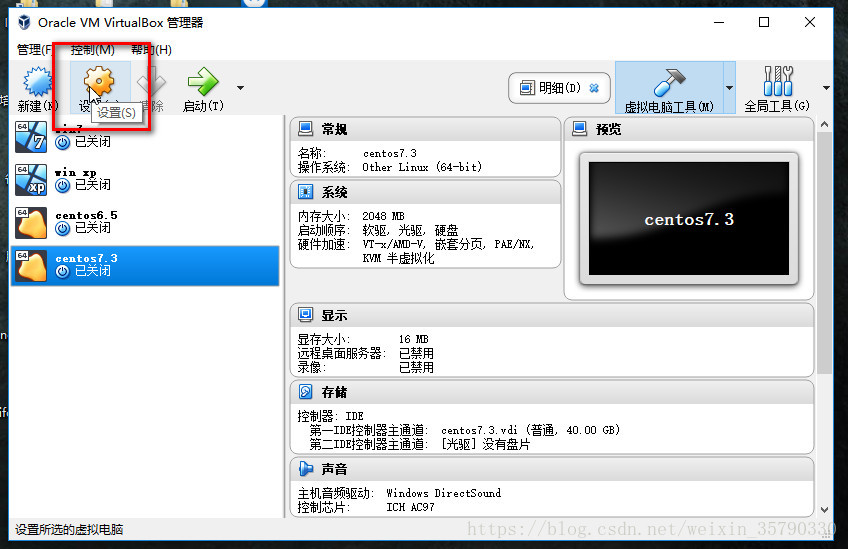
Task: Click the Preview (预览) monitor icon
Action: pyautogui.click(x=580, y=129)
